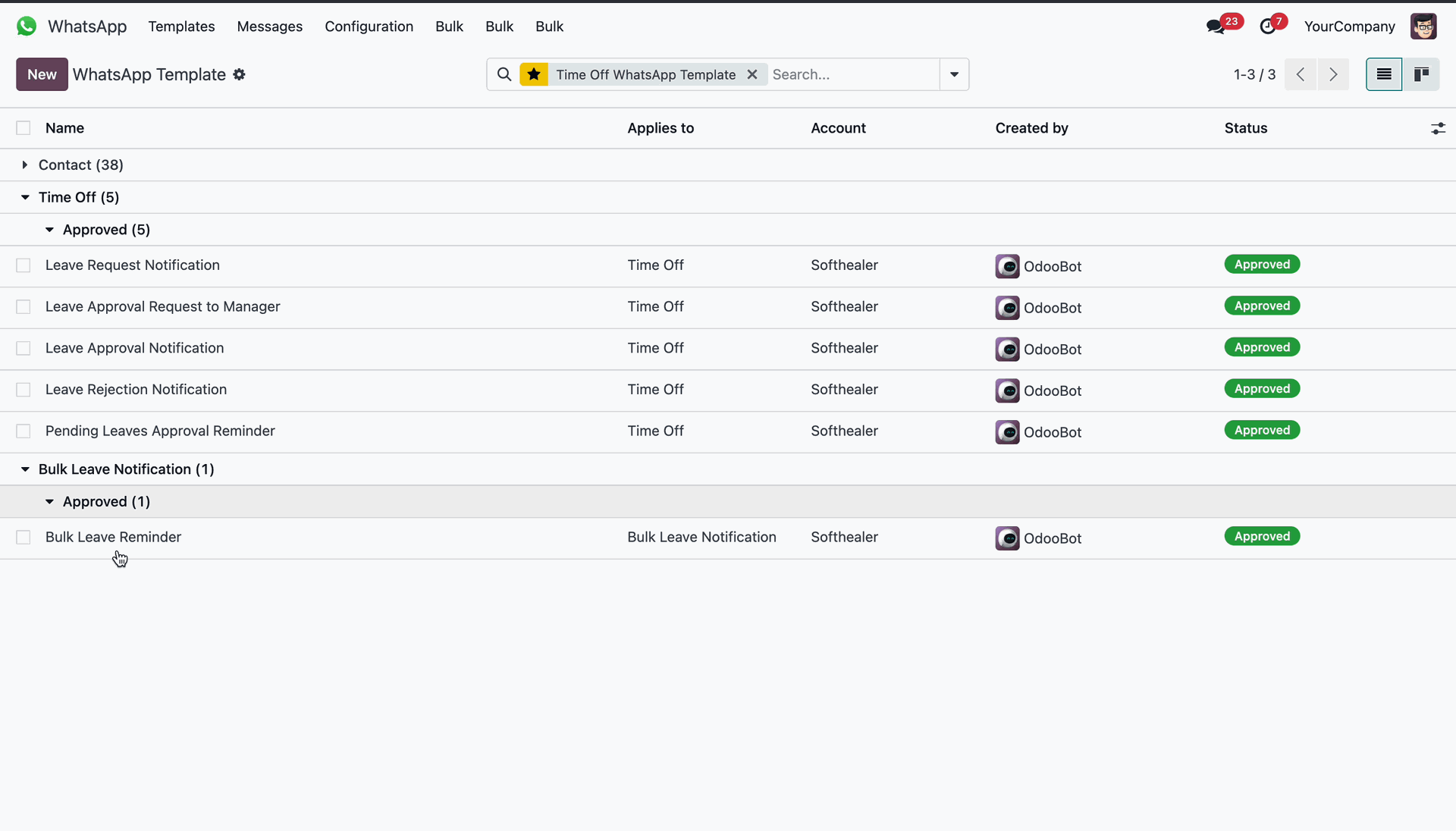Open the activities clock icon
Screen dimensions: 1456x831
1267,27
